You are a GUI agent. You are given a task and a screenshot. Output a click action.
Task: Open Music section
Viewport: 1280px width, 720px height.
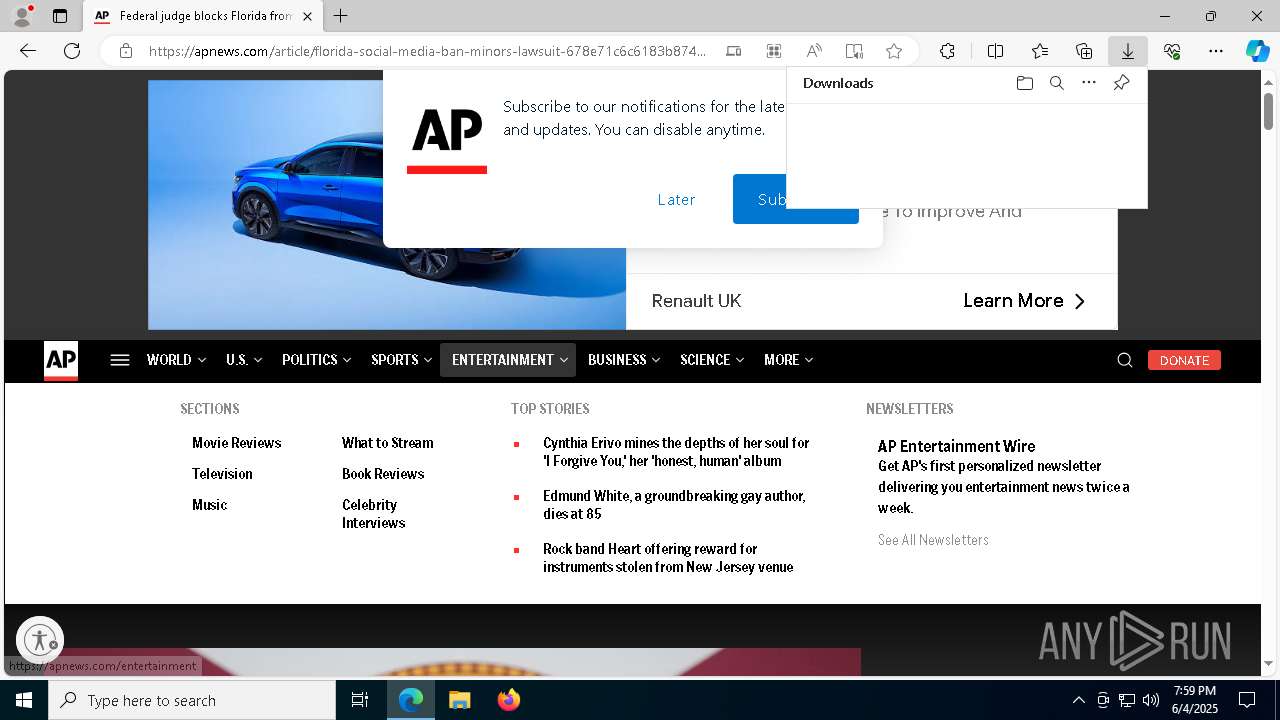(209, 505)
